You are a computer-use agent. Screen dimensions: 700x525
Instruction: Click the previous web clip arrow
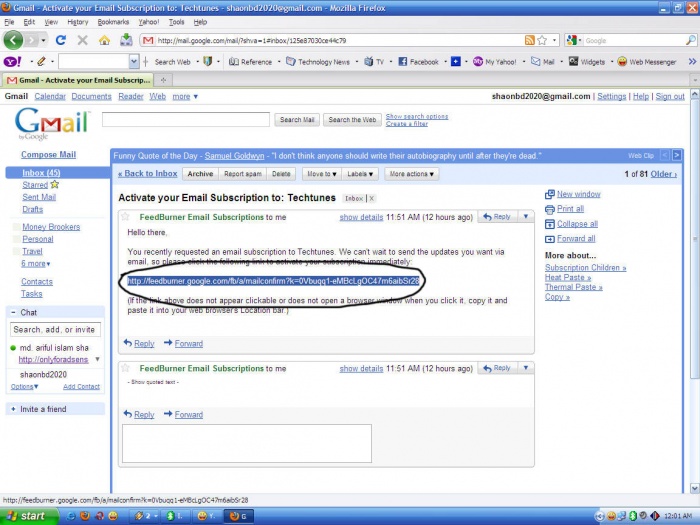click(x=665, y=155)
